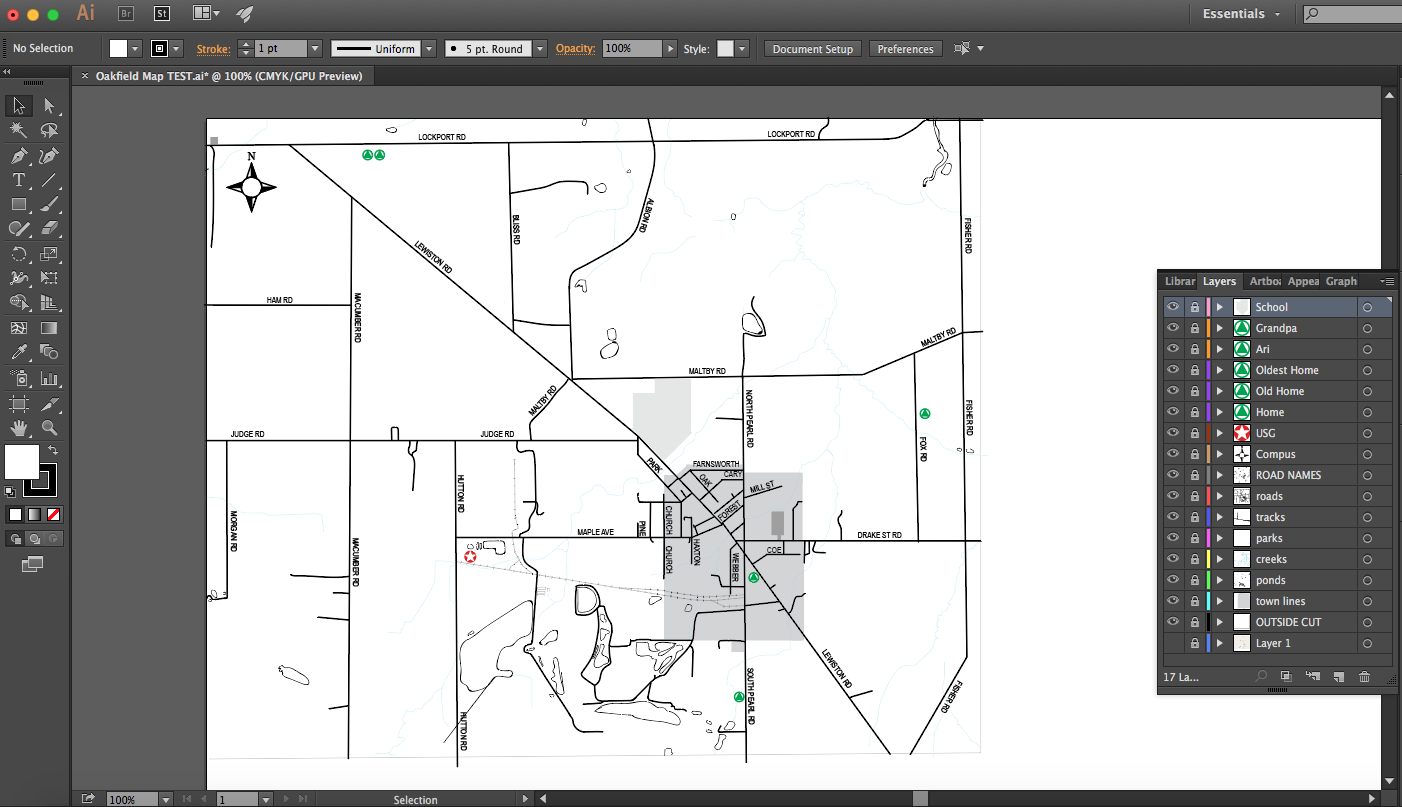
Task: Click the Style swatch in control bar
Action: click(x=726, y=48)
